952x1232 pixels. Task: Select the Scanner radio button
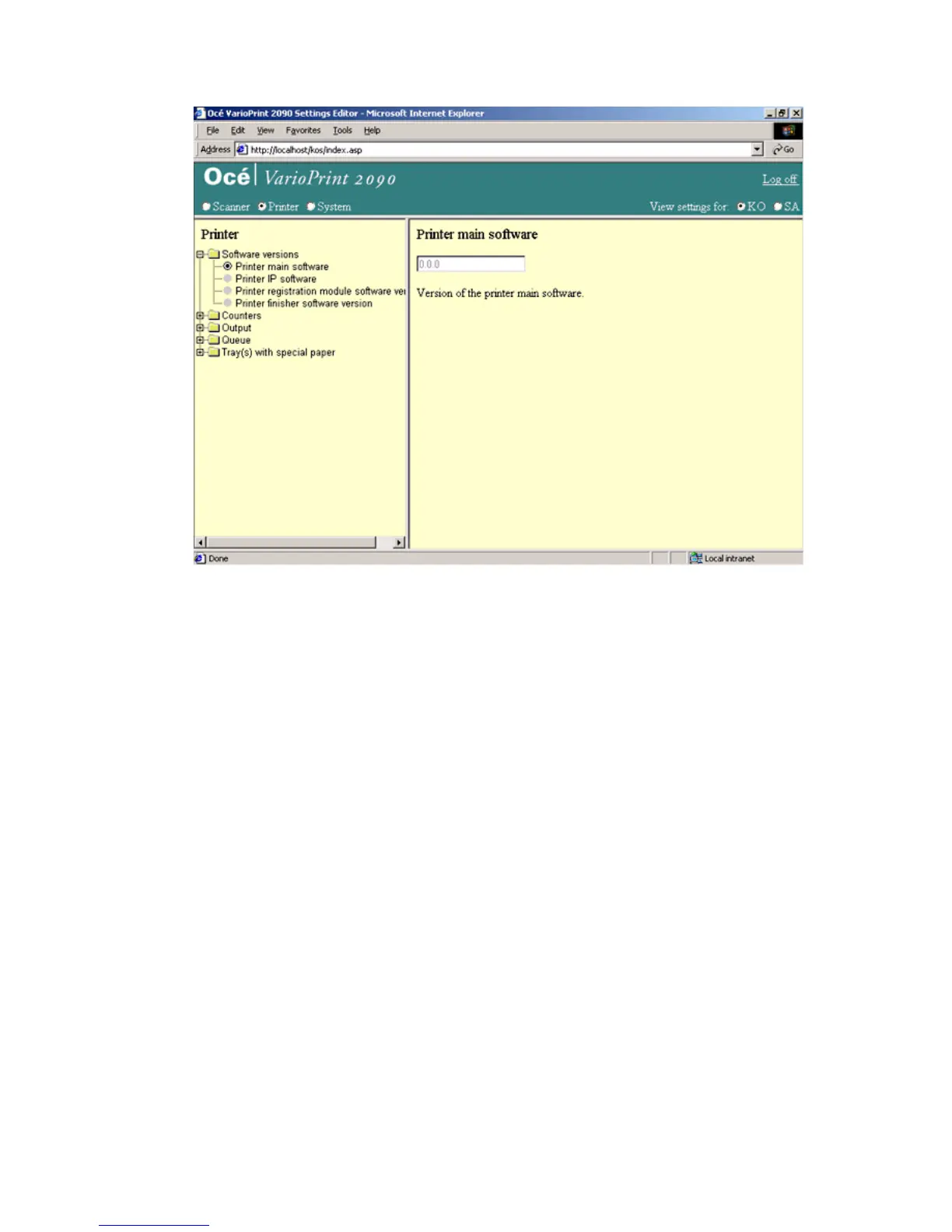click(x=206, y=207)
